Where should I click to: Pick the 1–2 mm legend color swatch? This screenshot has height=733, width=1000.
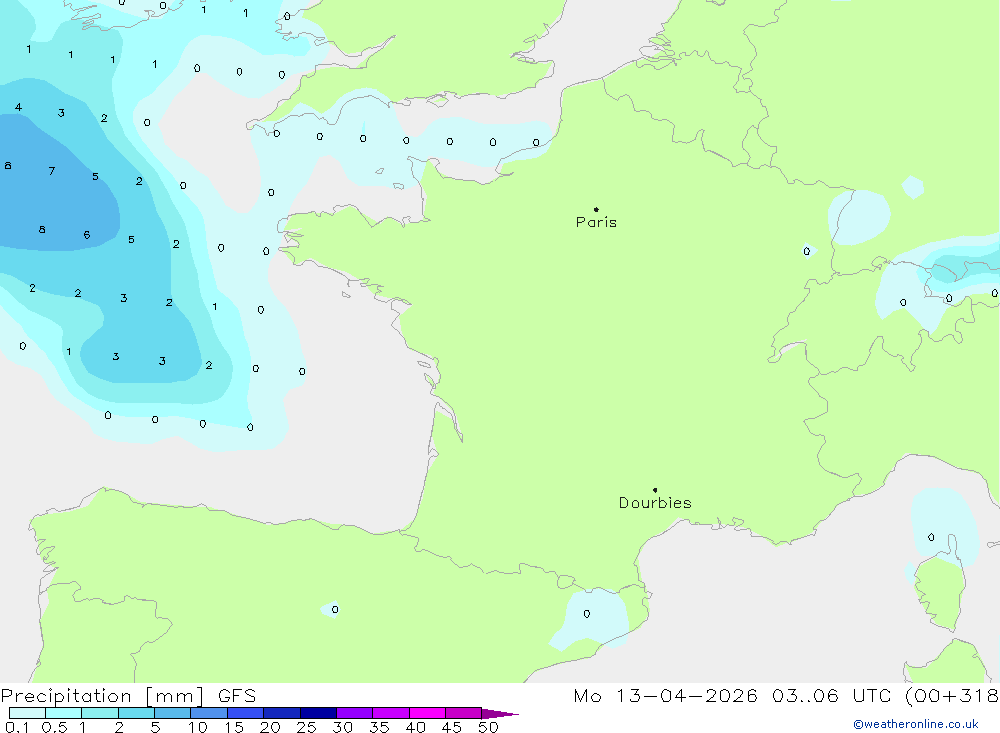pos(100,713)
